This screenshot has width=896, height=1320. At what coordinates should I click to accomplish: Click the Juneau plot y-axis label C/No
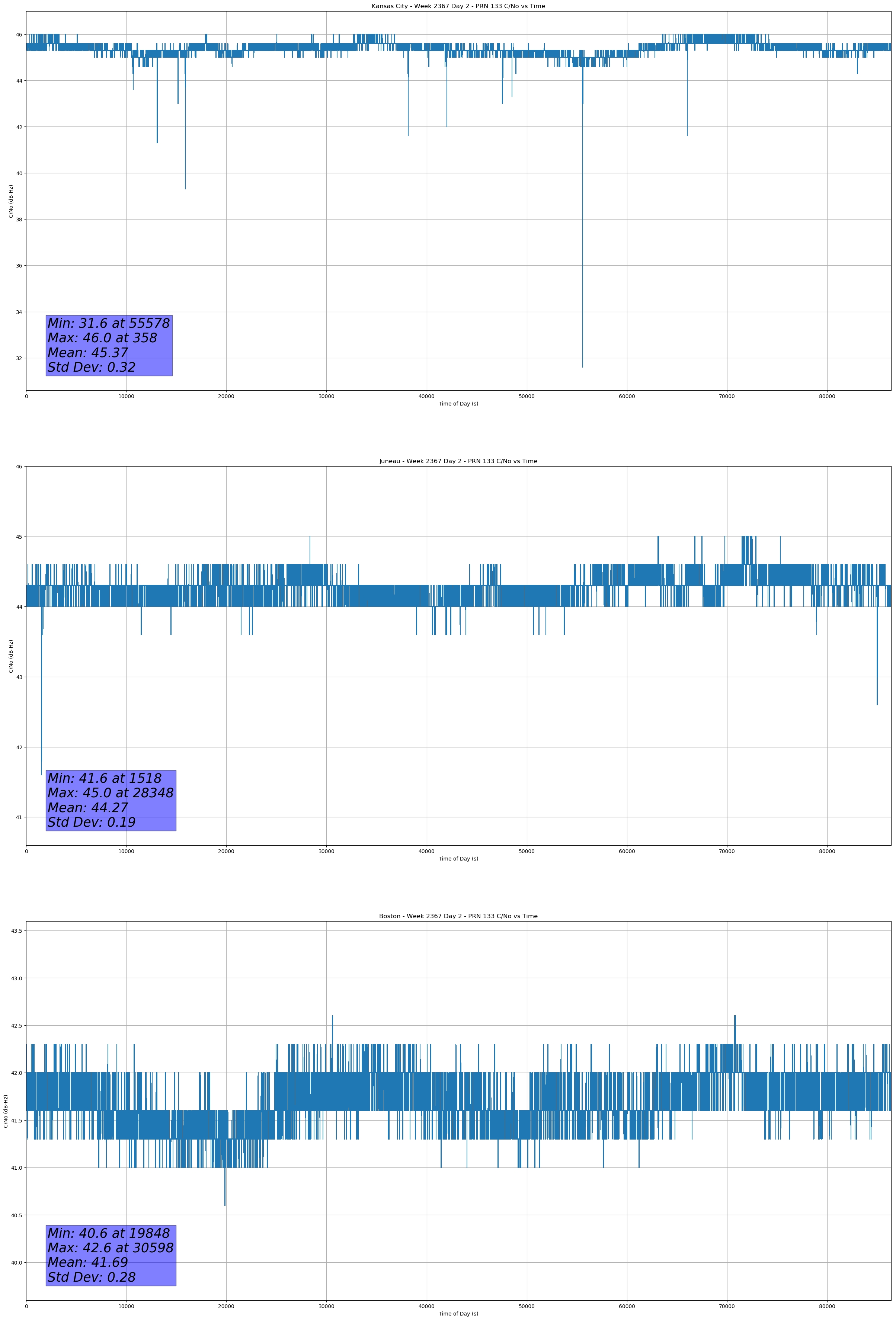[x=11, y=656]
